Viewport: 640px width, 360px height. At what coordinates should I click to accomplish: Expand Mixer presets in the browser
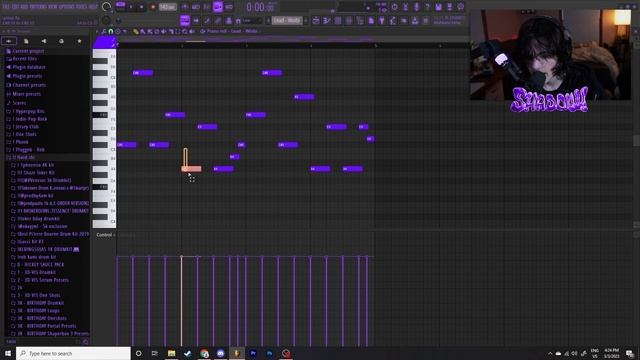tap(26, 94)
